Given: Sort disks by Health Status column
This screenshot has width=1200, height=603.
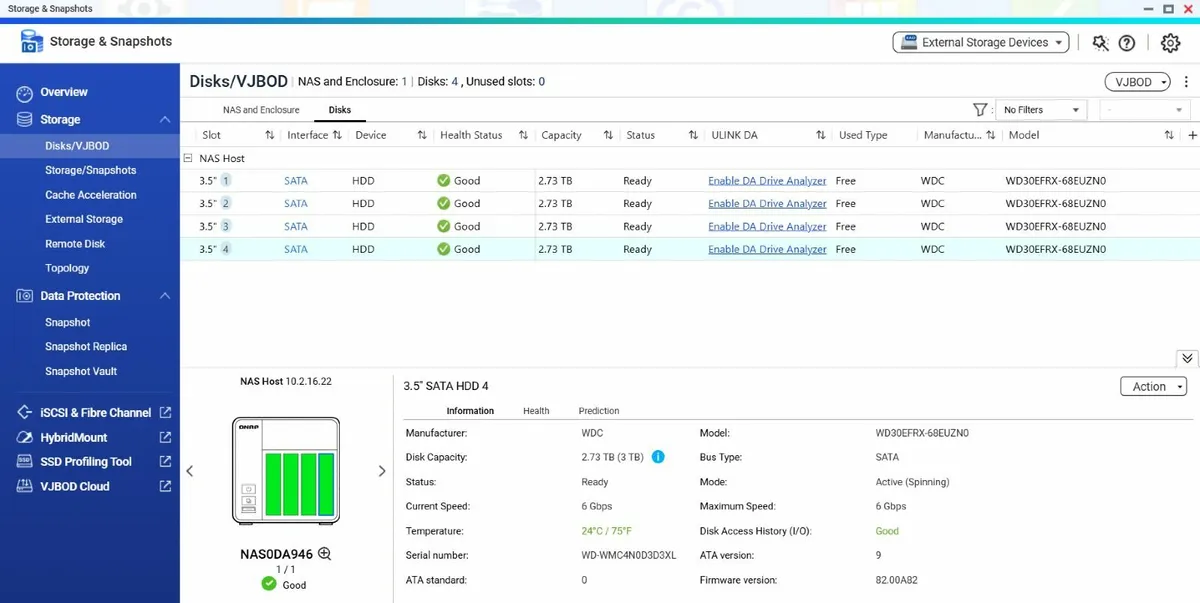Looking at the screenshot, I should pos(523,135).
